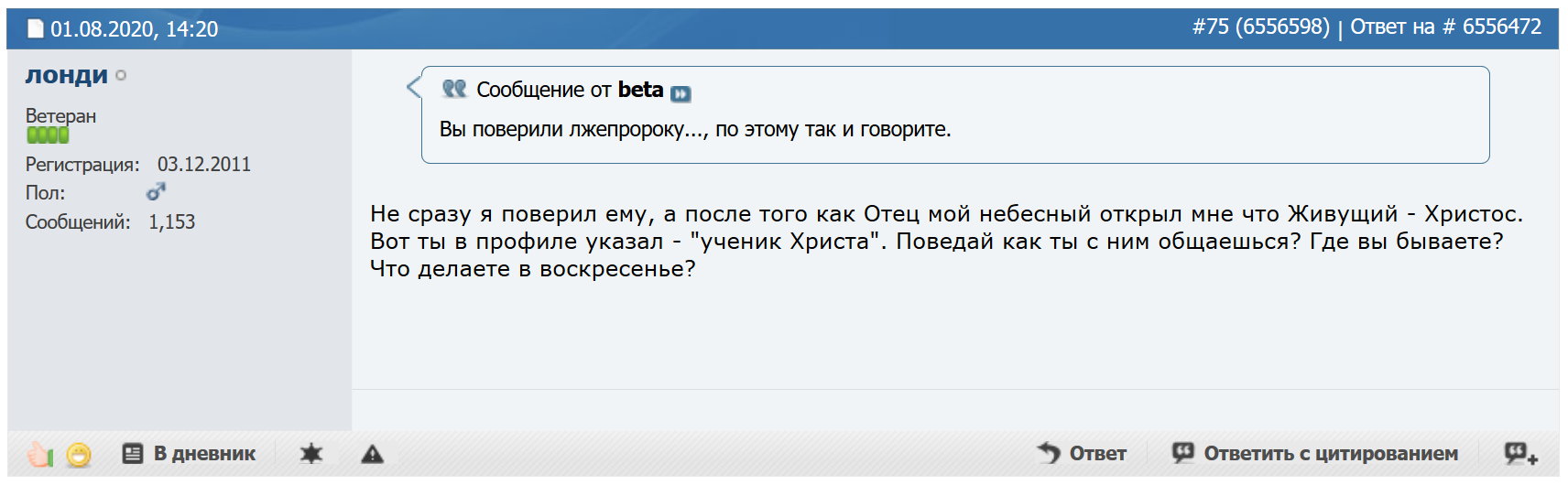This screenshot has height=485, width=1568.
Task: Click the thumbs-up like icon
Action: 38,454
